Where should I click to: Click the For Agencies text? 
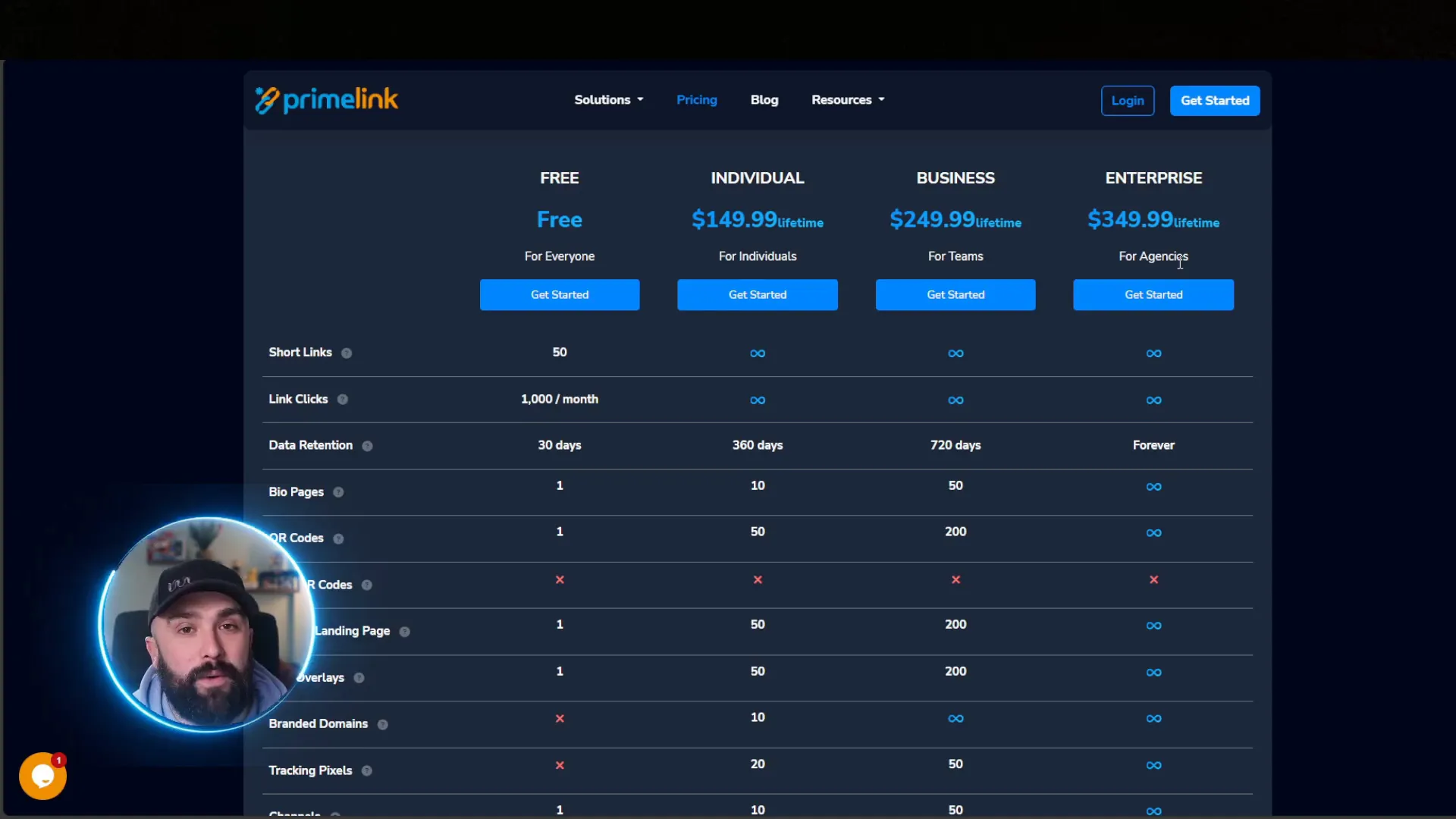click(1153, 256)
